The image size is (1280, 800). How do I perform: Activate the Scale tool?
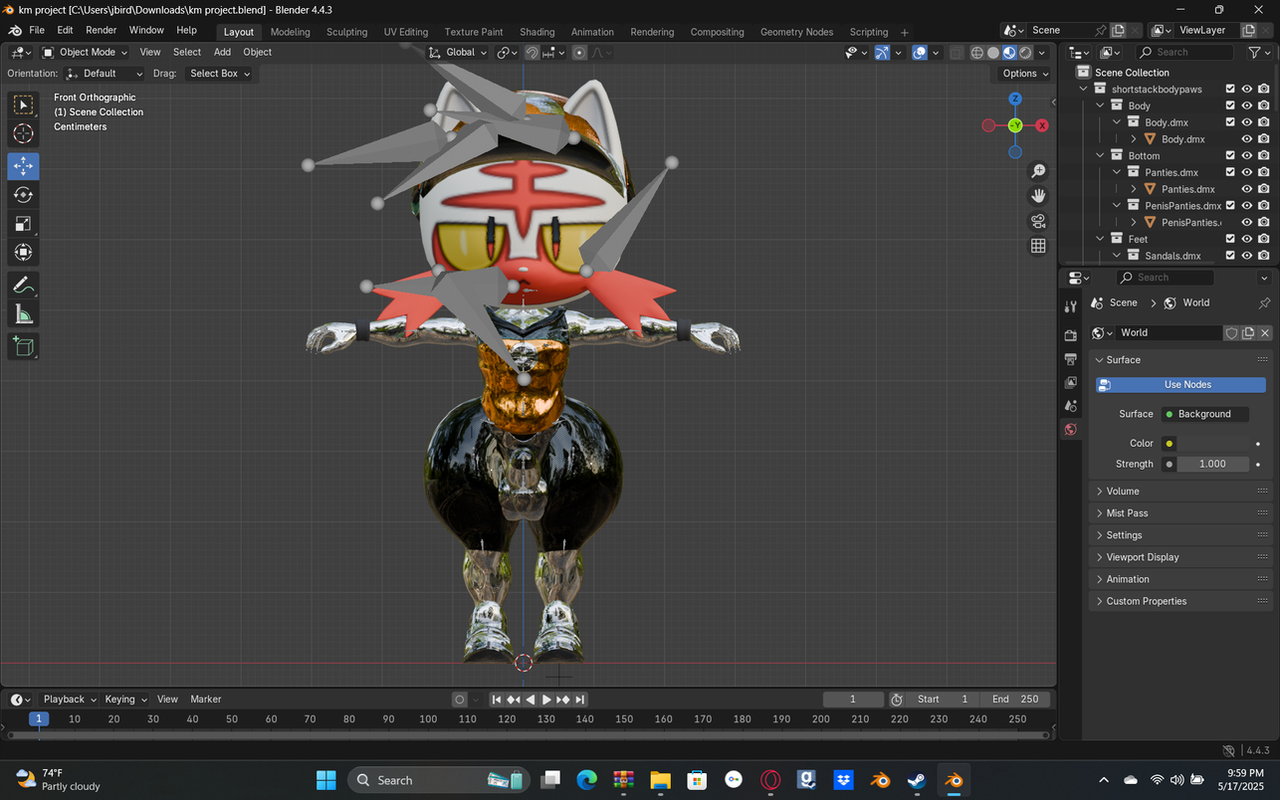tap(23, 224)
